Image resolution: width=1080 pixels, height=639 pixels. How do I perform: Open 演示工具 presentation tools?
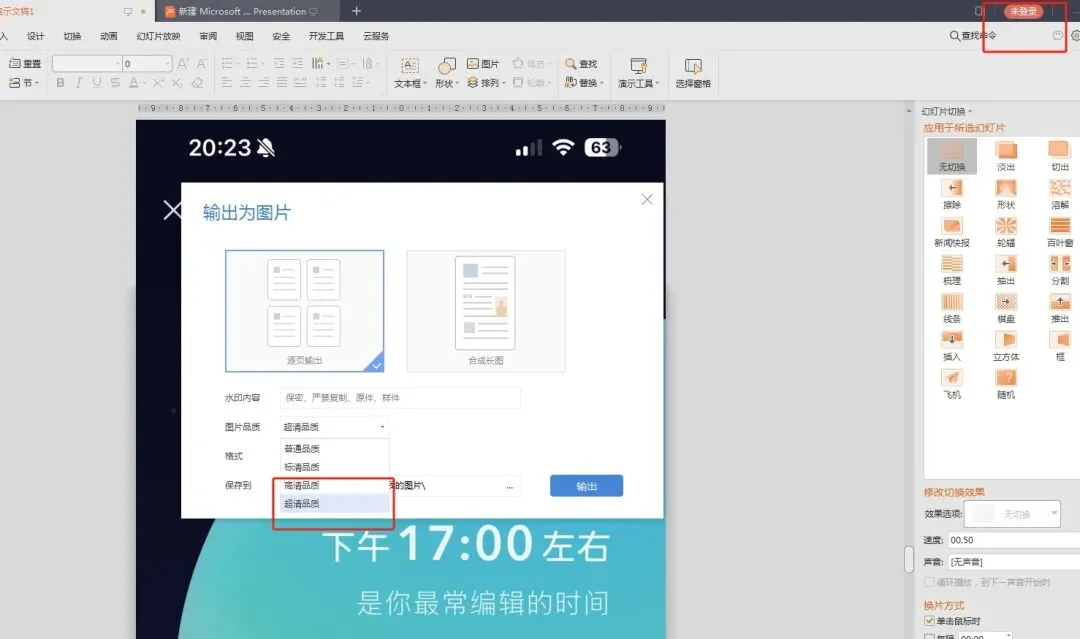point(638,72)
